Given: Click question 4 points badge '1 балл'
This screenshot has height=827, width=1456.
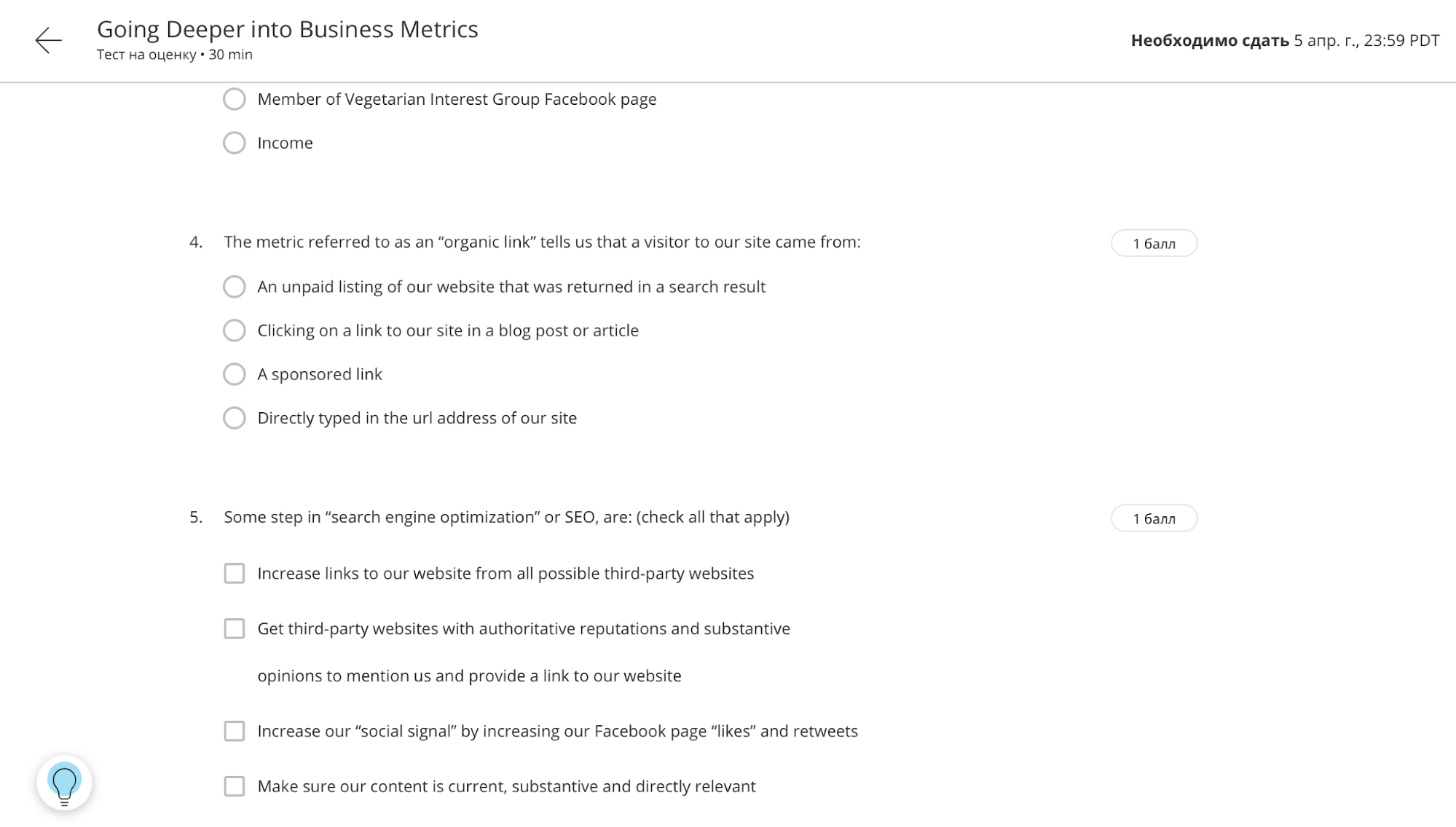Looking at the screenshot, I should pyautogui.click(x=1154, y=243).
